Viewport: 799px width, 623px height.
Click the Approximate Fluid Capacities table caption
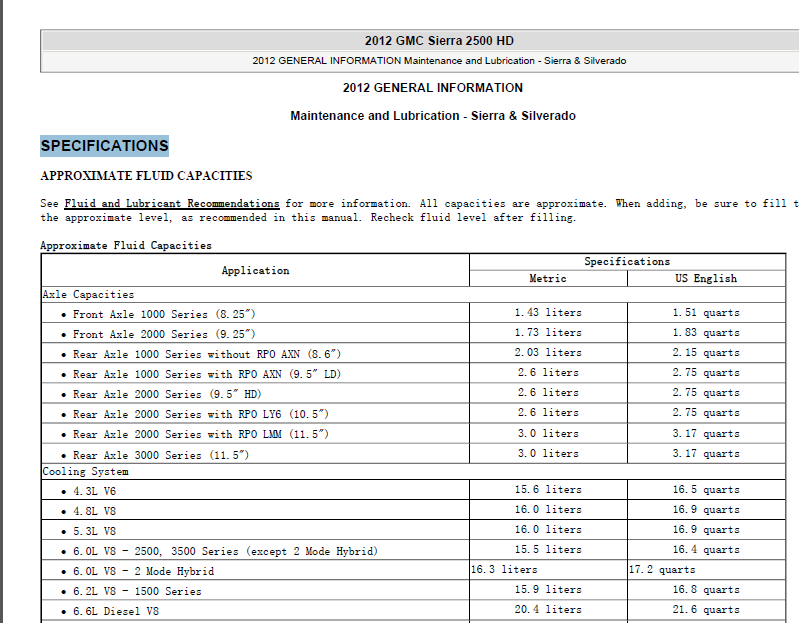click(126, 246)
